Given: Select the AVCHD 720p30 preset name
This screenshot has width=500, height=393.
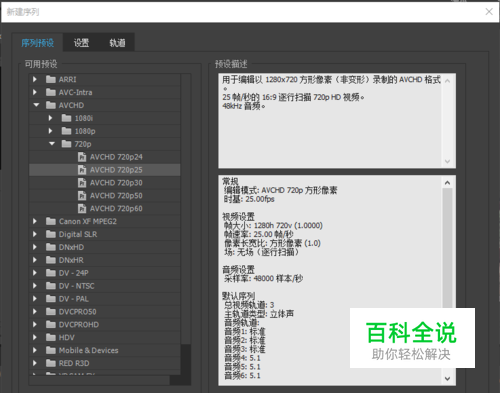Looking at the screenshot, I should coord(116,183).
